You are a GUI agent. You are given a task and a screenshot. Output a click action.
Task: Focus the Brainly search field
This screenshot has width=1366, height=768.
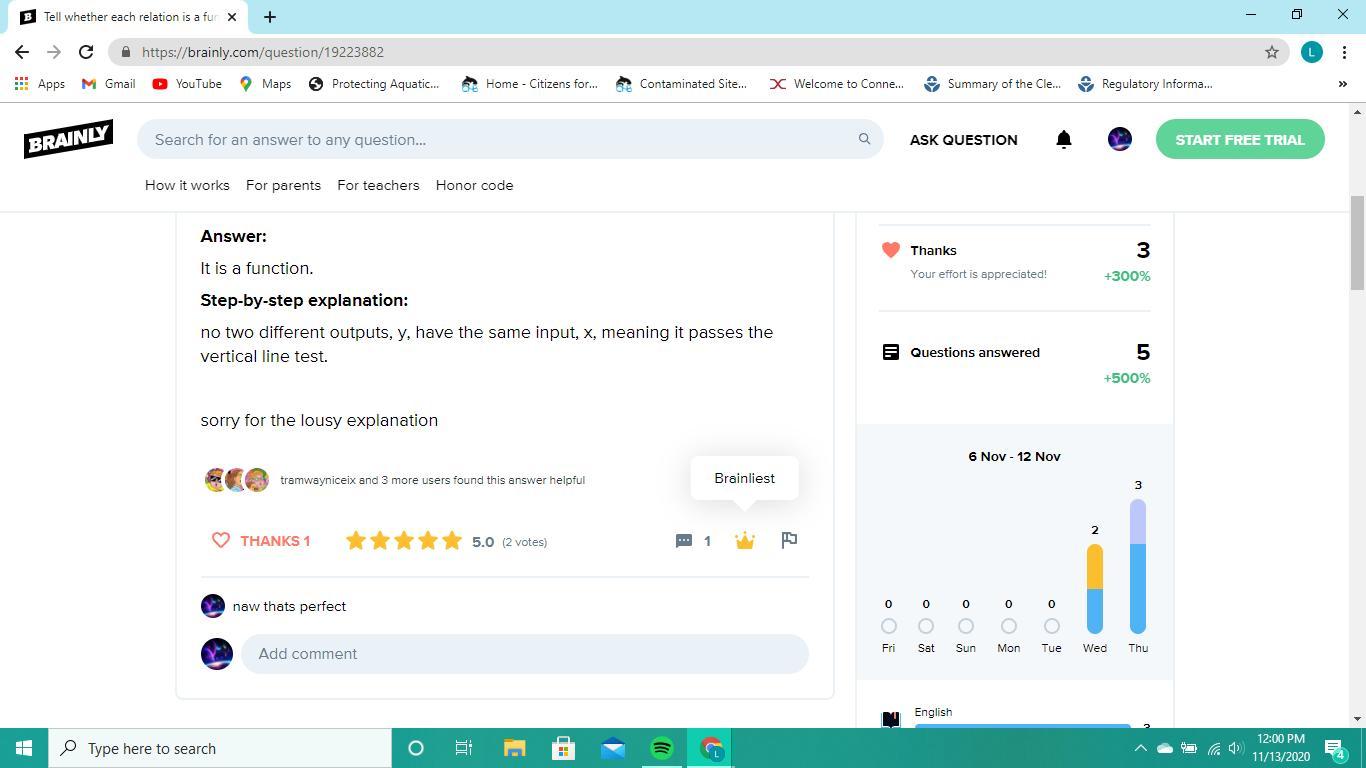click(510, 139)
